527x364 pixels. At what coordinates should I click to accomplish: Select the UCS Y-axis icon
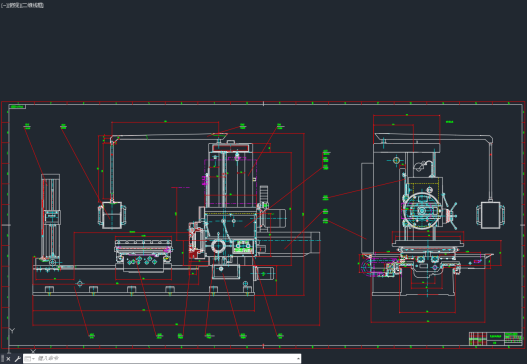12,331
